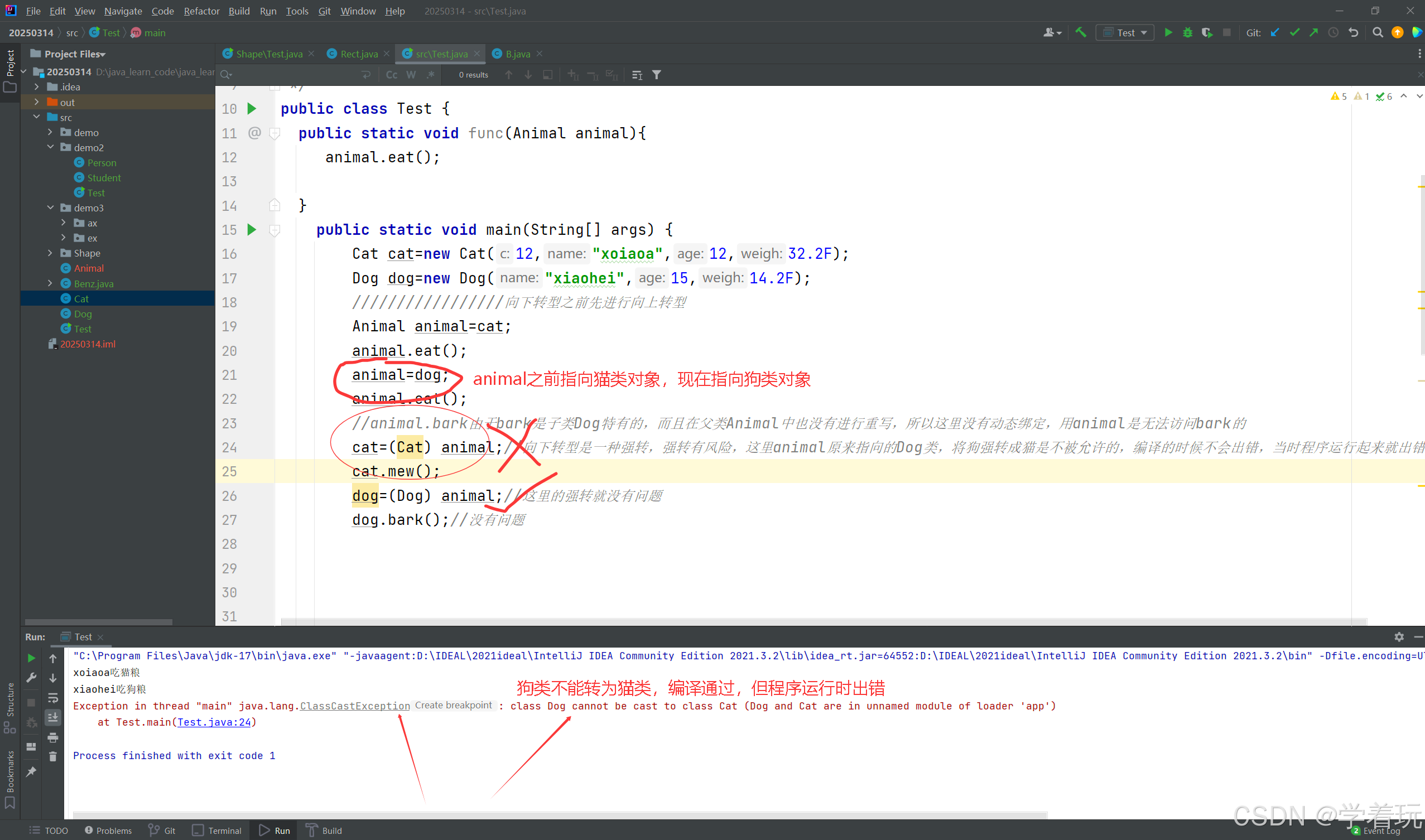Open the Test run configuration dropdown

[1125, 33]
